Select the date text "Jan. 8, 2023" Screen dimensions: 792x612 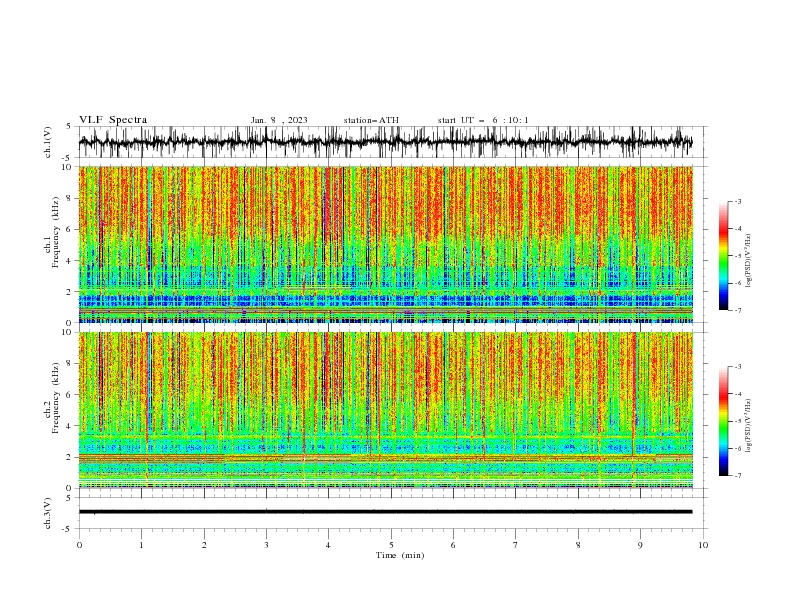(279, 120)
